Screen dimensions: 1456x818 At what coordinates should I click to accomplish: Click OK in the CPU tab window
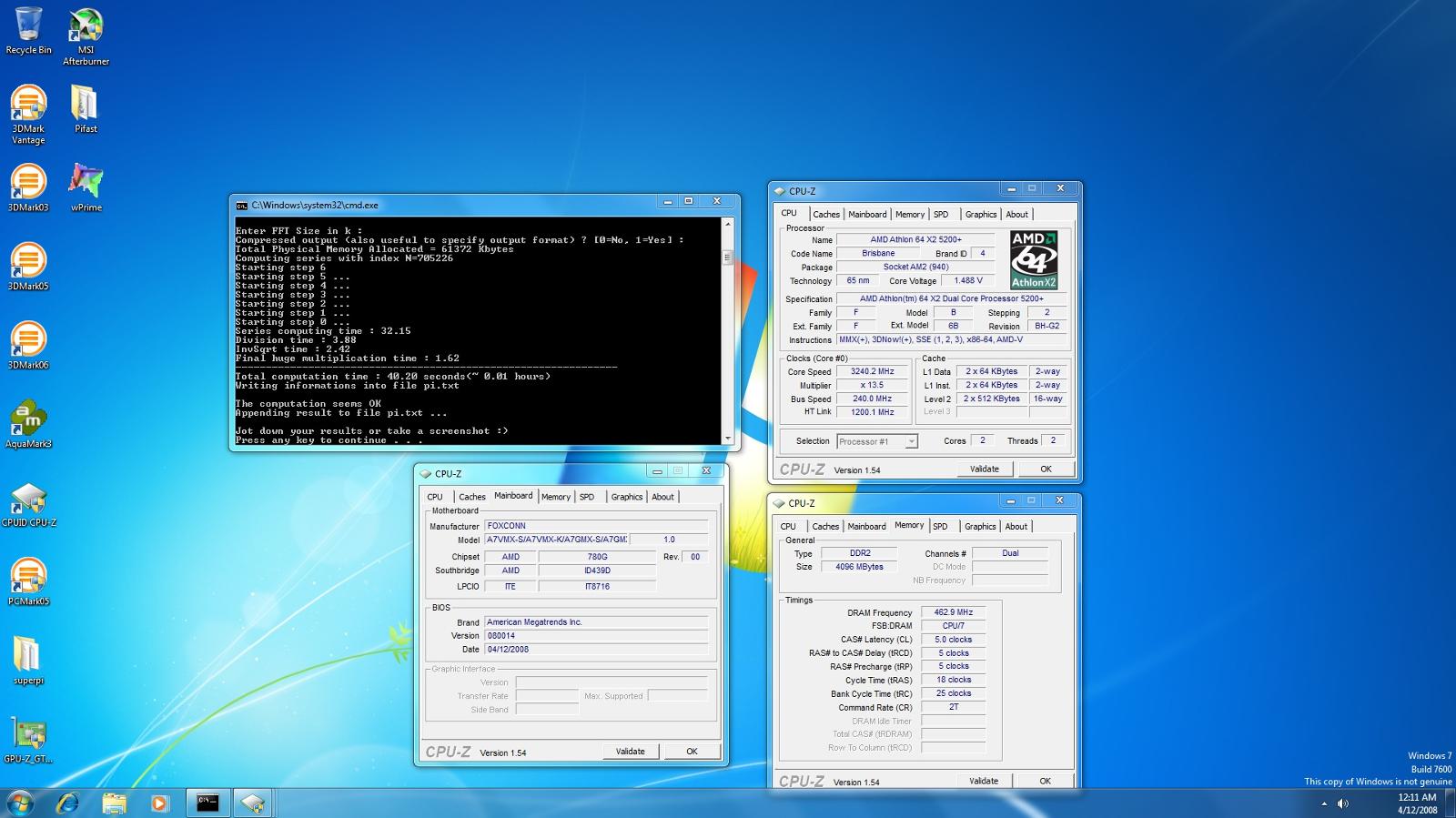(1046, 470)
